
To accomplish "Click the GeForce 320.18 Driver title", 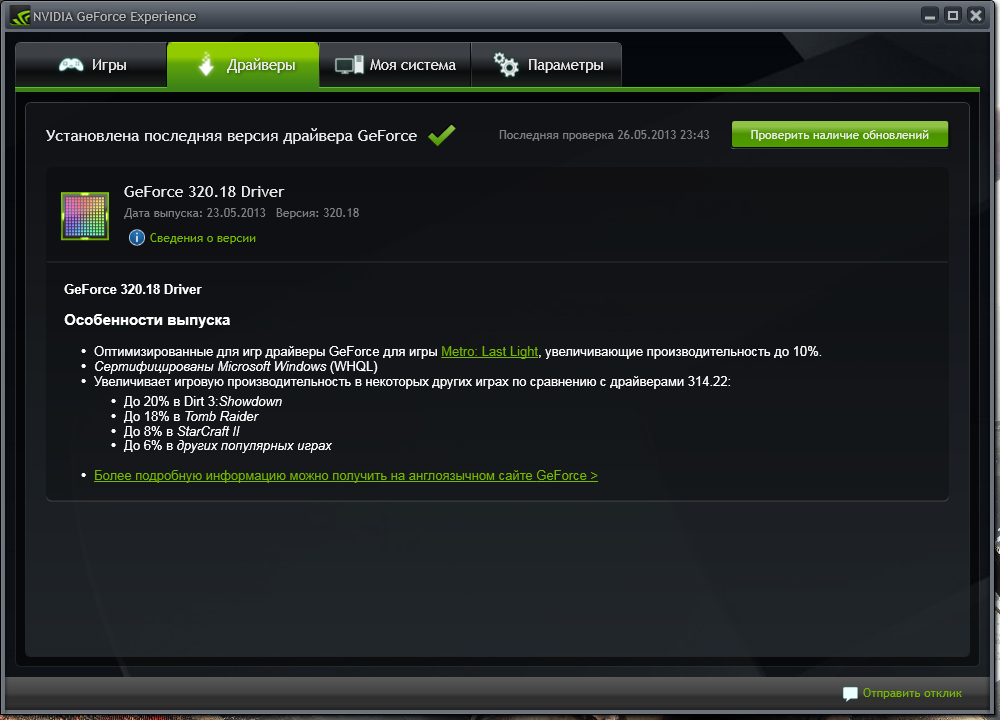I will coord(203,191).
